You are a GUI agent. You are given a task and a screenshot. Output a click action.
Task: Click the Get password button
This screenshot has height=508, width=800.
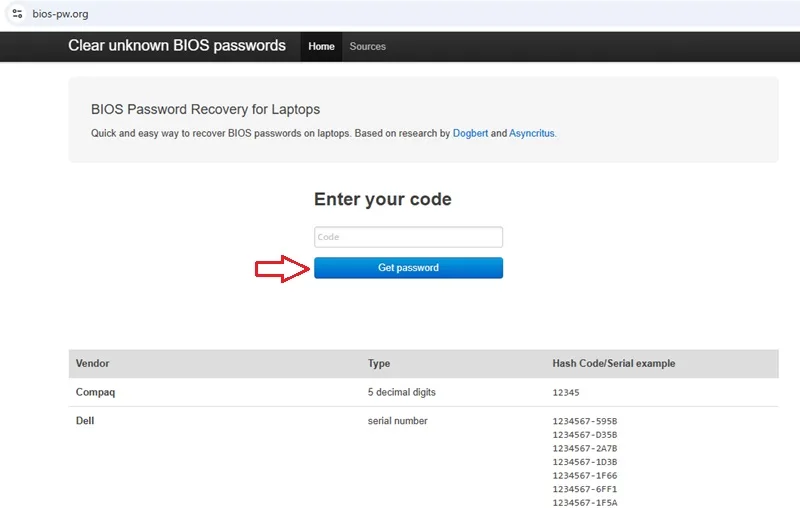(408, 268)
